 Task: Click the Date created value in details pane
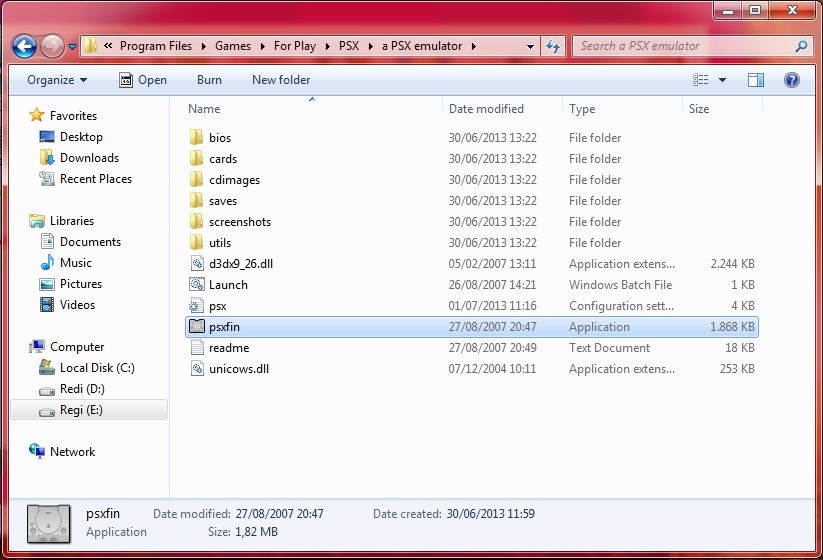click(x=490, y=513)
